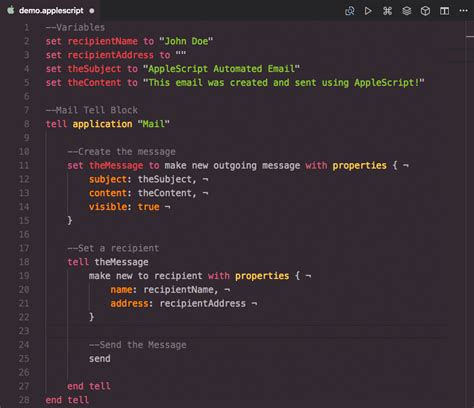Viewport: 474px width, 408px height.
Task: Open the find-in-files icon in editor toolbar
Action: [x=349, y=11]
